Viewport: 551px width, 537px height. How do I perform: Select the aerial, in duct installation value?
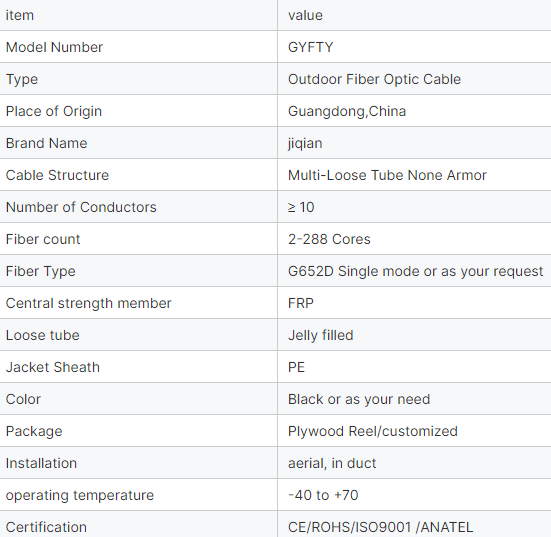(332, 463)
